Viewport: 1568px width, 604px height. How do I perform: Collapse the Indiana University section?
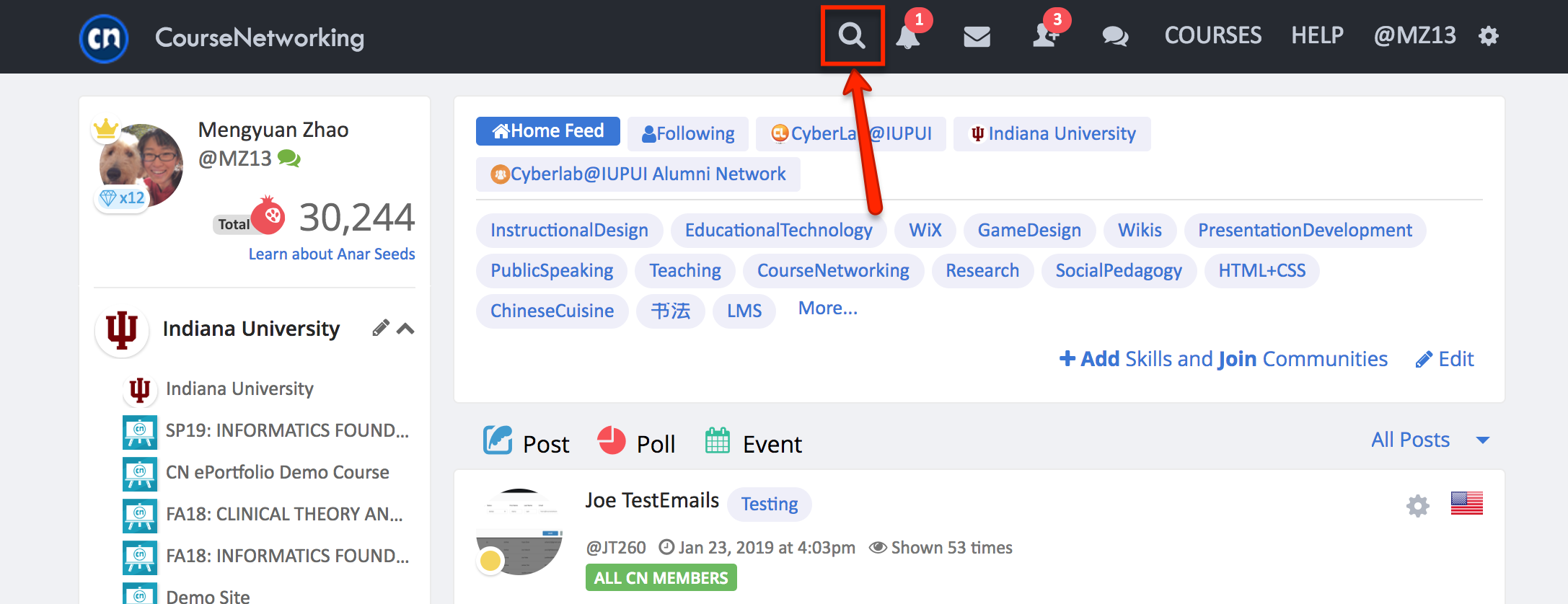(x=405, y=329)
